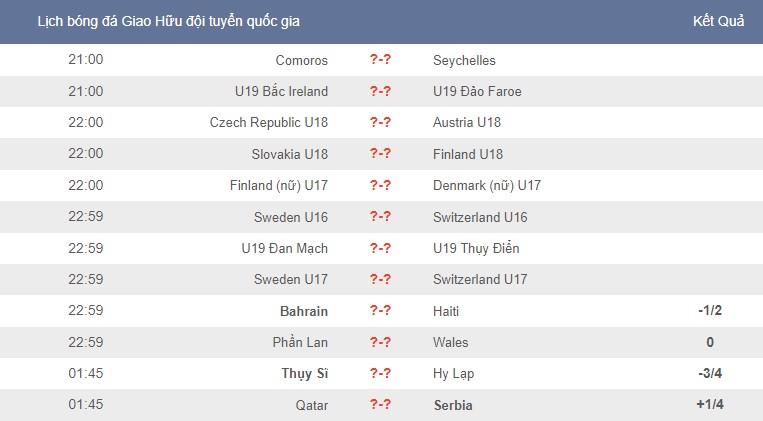The image size is (763, 421).
Task: Click the 0 handicap for Phần Lan match
Action: pos(710,342)
